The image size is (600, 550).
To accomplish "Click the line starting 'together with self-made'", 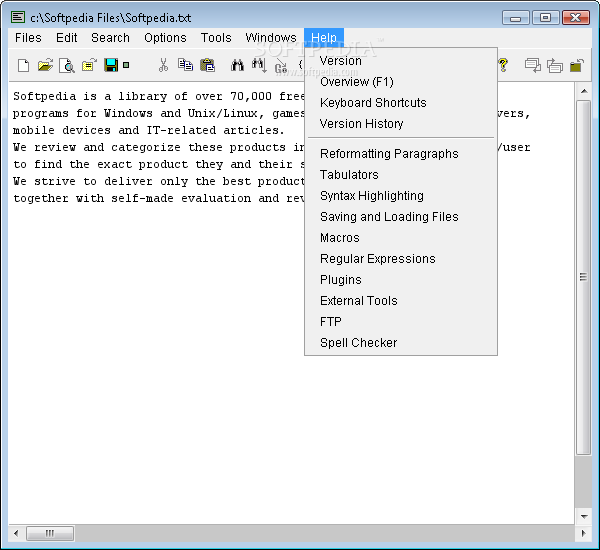I will click(158, 199).
